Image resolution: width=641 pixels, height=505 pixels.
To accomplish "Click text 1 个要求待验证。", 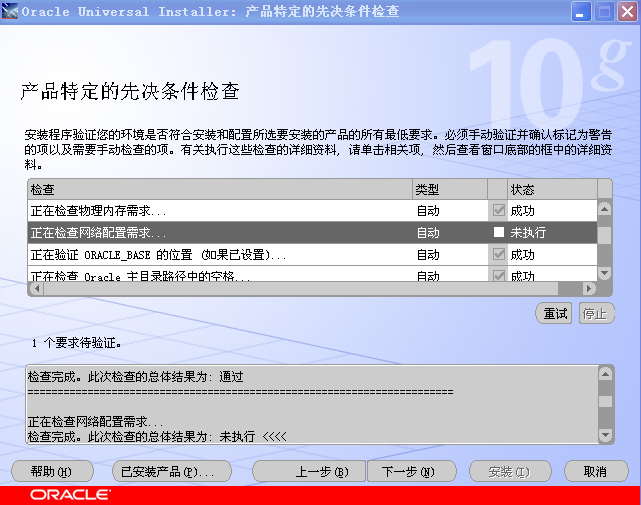I will coord(76,343).
